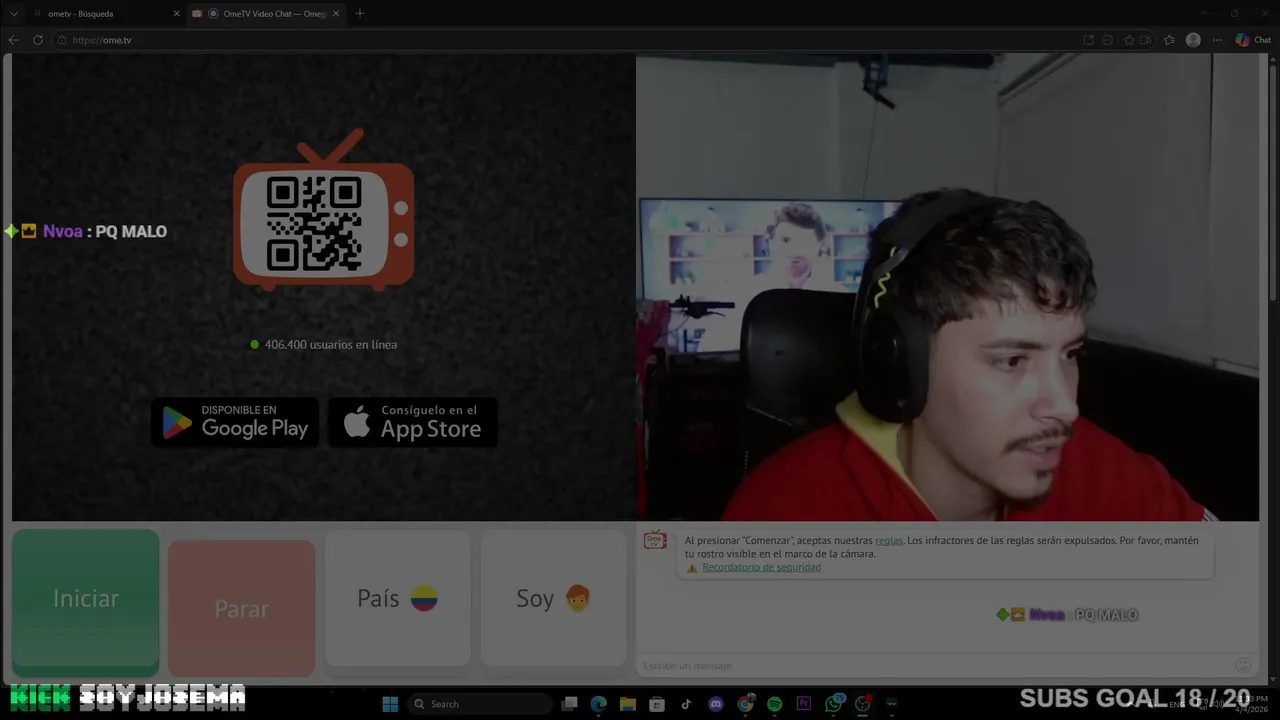The image size is (1280, 720).
Task: Focus the Escribe un mensaje field
Action: pos(935,665)
